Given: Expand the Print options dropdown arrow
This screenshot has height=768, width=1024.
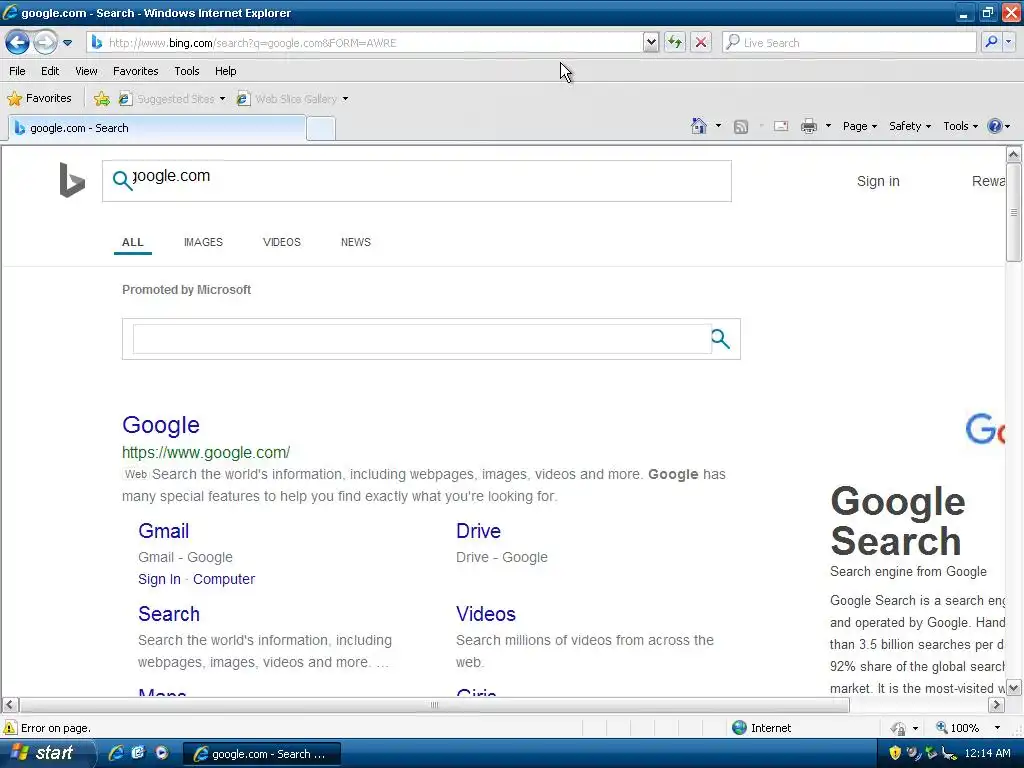Looking at the screenshot, I should pyautogui.click(x=828, y=126).
